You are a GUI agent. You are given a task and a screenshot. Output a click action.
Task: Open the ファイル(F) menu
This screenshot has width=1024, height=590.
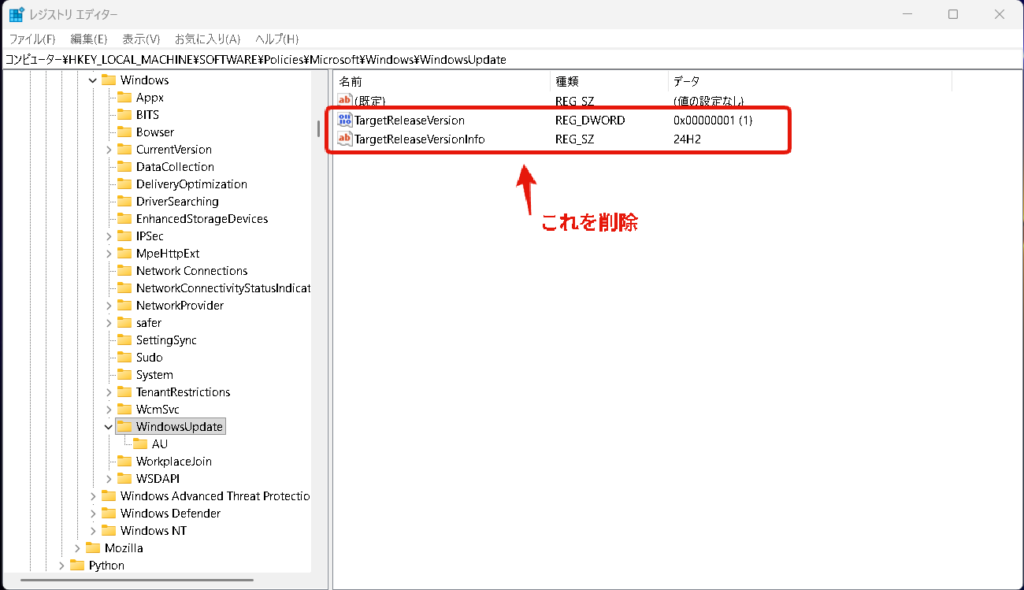pyautogui.click(x=32, y=39)
